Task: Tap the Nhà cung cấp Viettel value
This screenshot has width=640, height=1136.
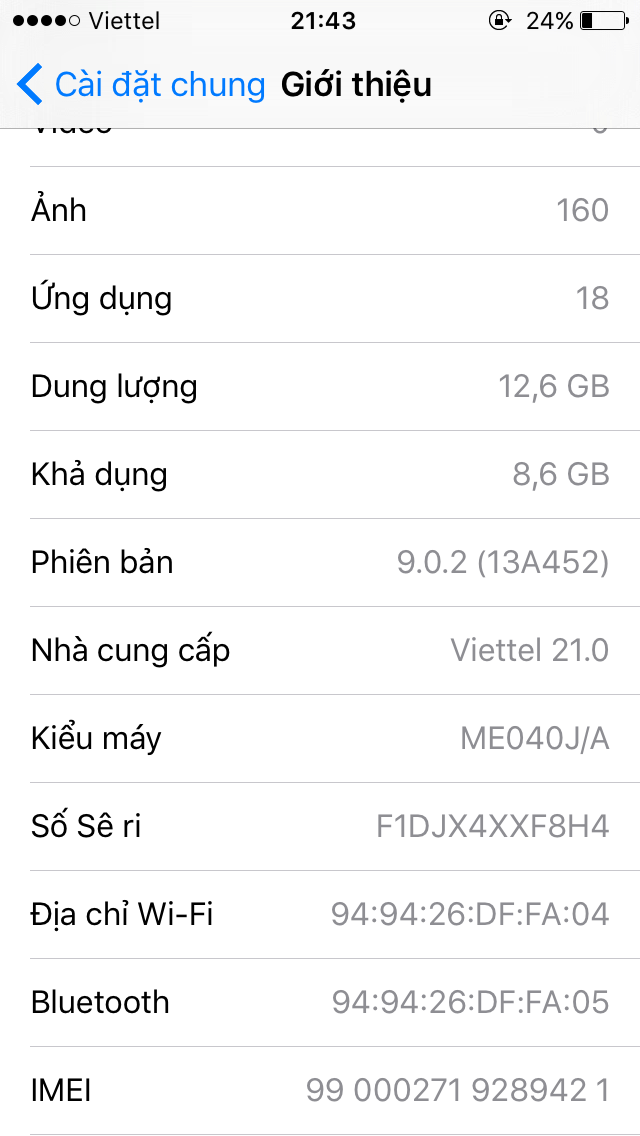Action: (x=529, y=650)
